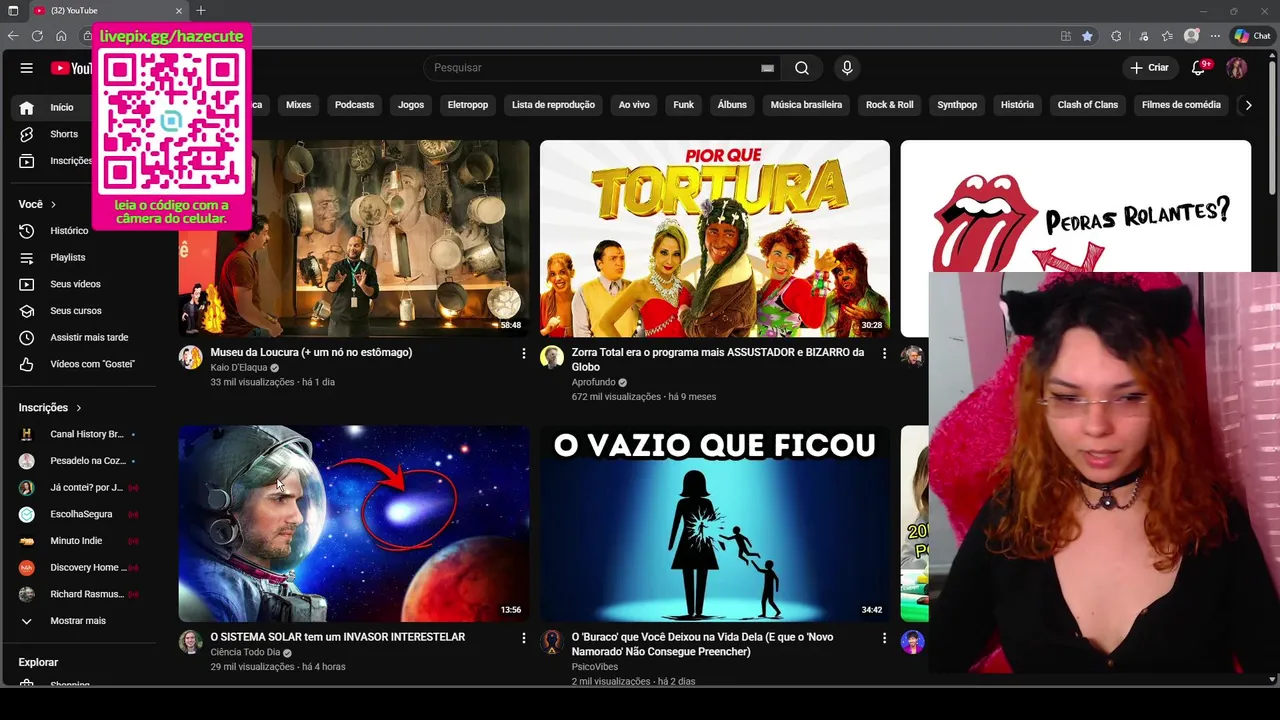Select the Eletropop filter chip
This screenshot has width=1280, height=720.
(468, 105)
